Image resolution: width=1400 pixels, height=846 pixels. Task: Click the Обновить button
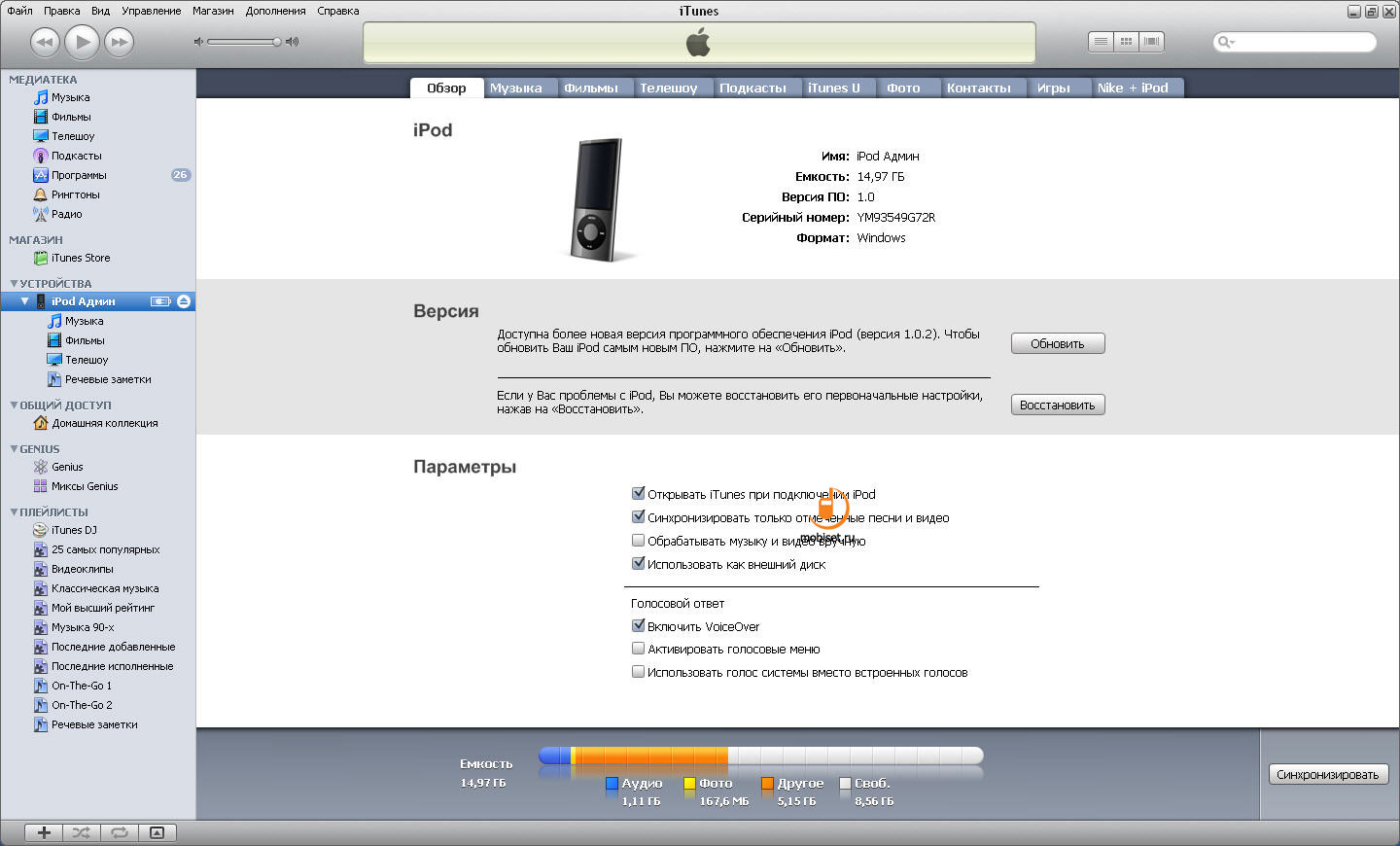click(x=1058, y=343)
